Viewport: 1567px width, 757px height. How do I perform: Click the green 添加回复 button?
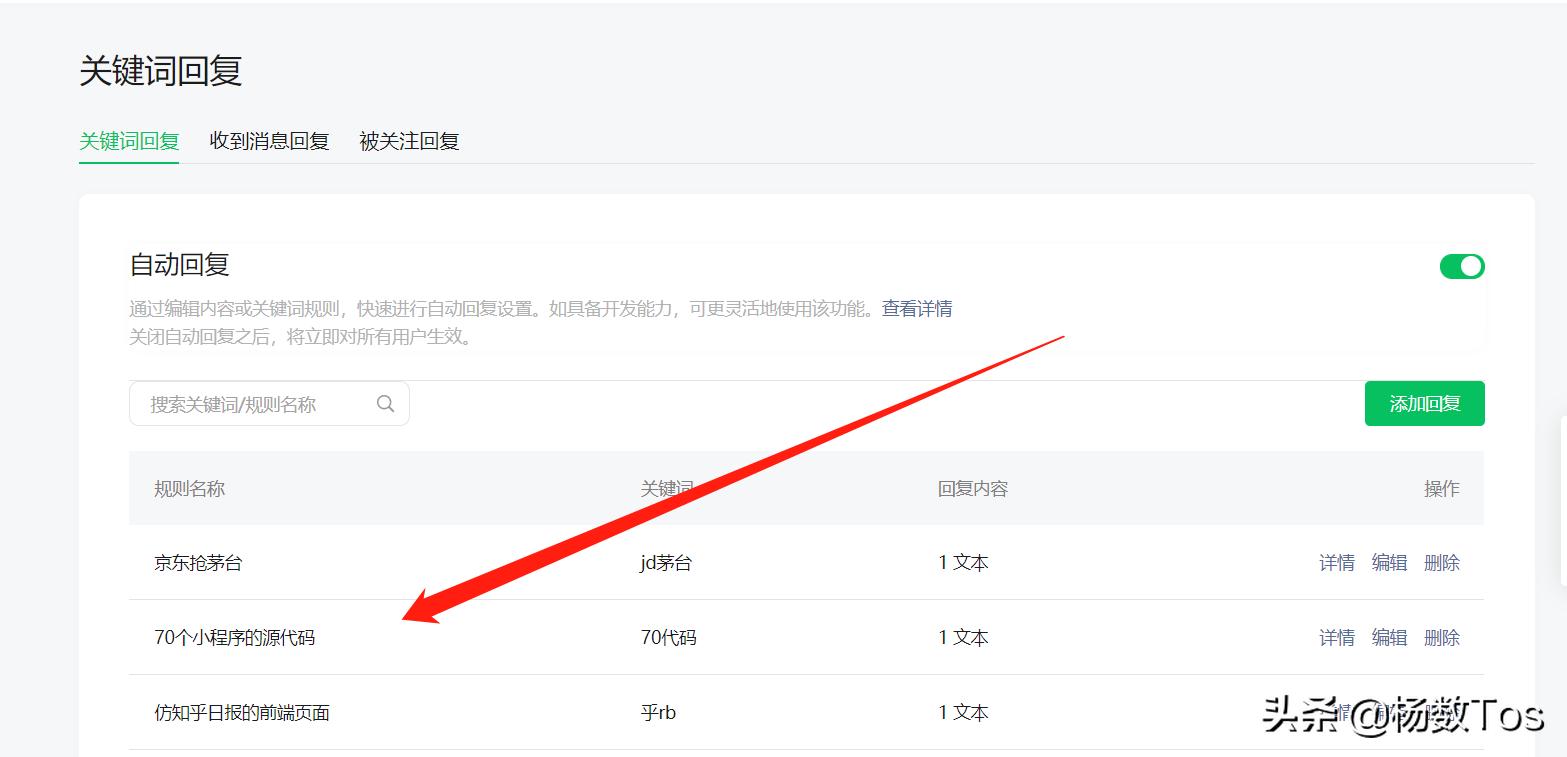pyautogui.click(x=1424, y=403)
